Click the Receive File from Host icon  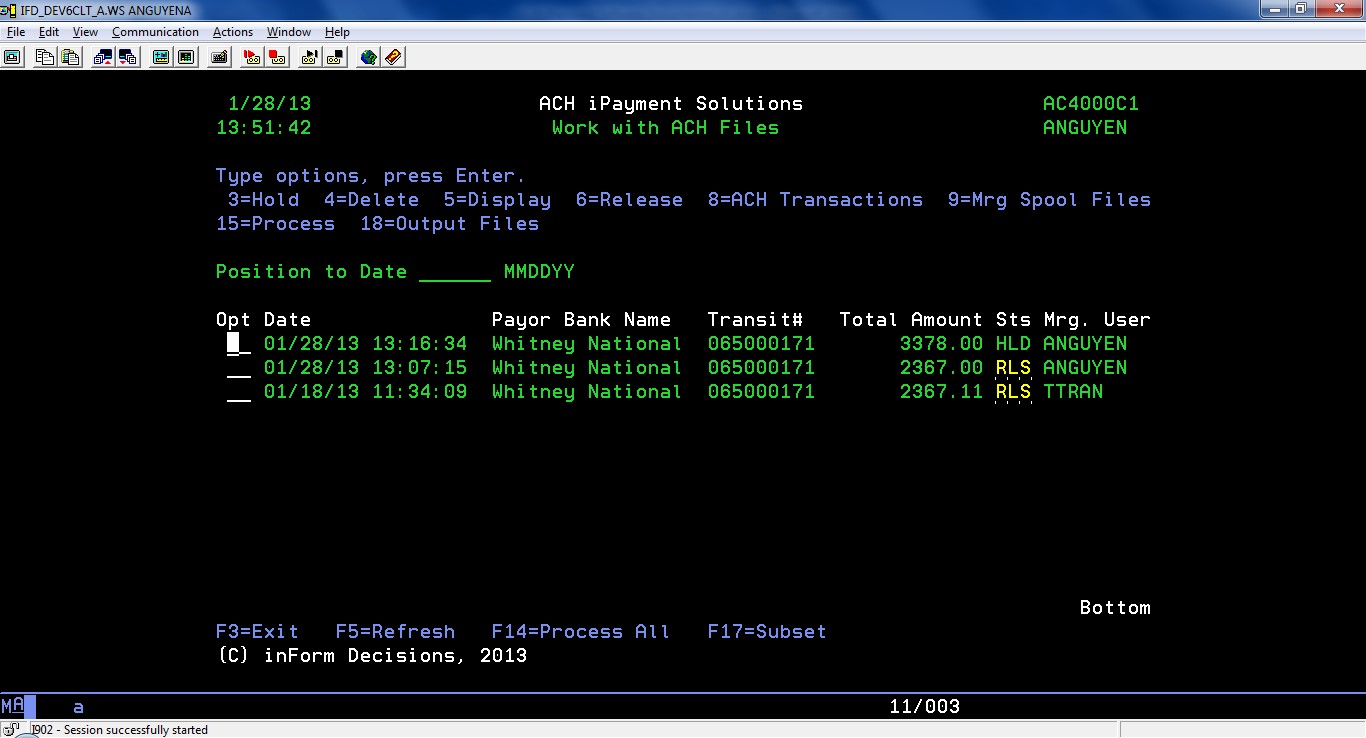tap(127, 57)
